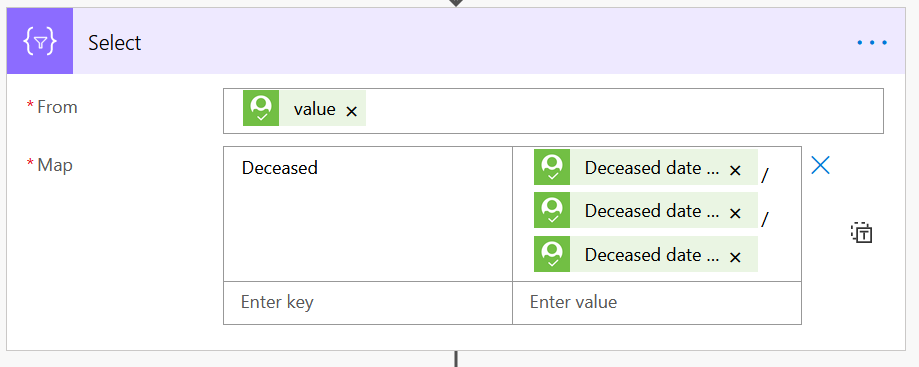Screen dimensions: 919x367
Task: Select the third Deceased date token label
Action: coord(652,255)
